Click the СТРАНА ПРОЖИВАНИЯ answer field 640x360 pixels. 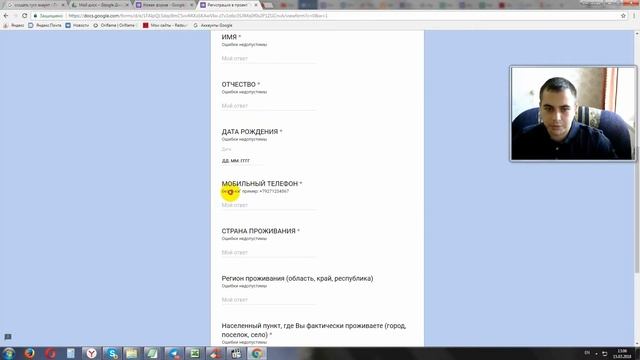[269, 253]
